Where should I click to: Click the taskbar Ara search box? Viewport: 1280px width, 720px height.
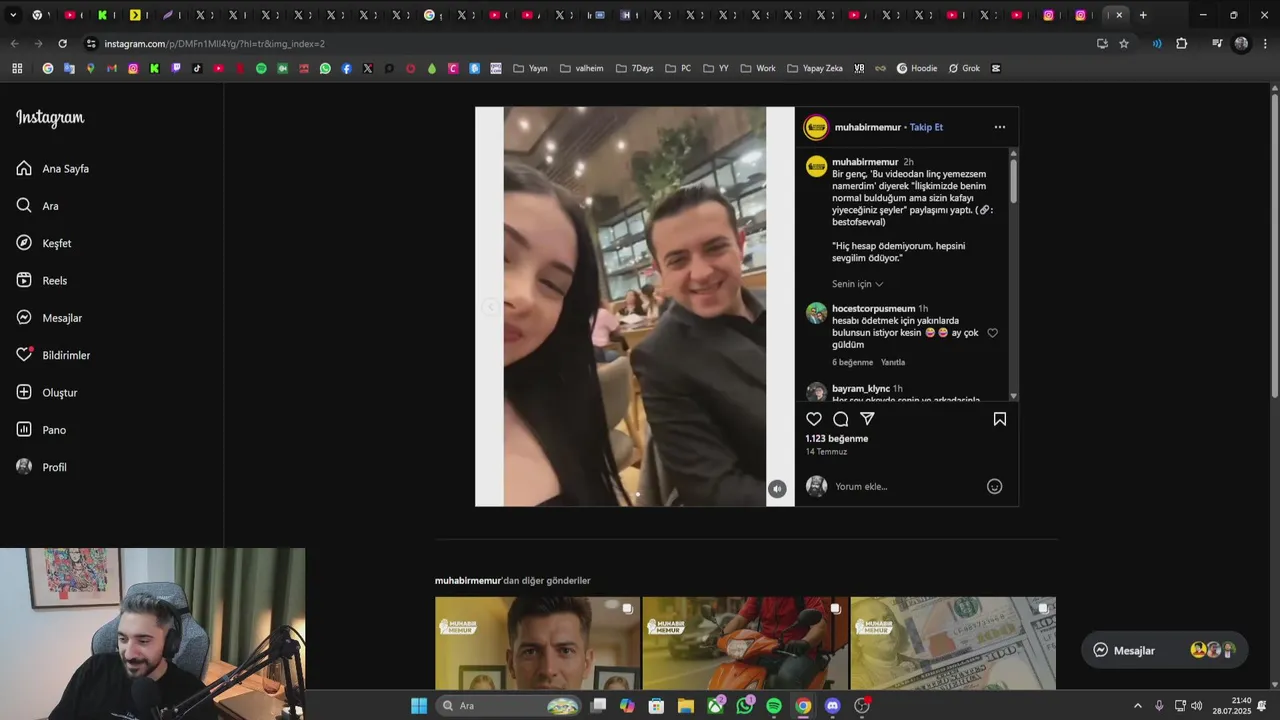[x=510, y=705]
